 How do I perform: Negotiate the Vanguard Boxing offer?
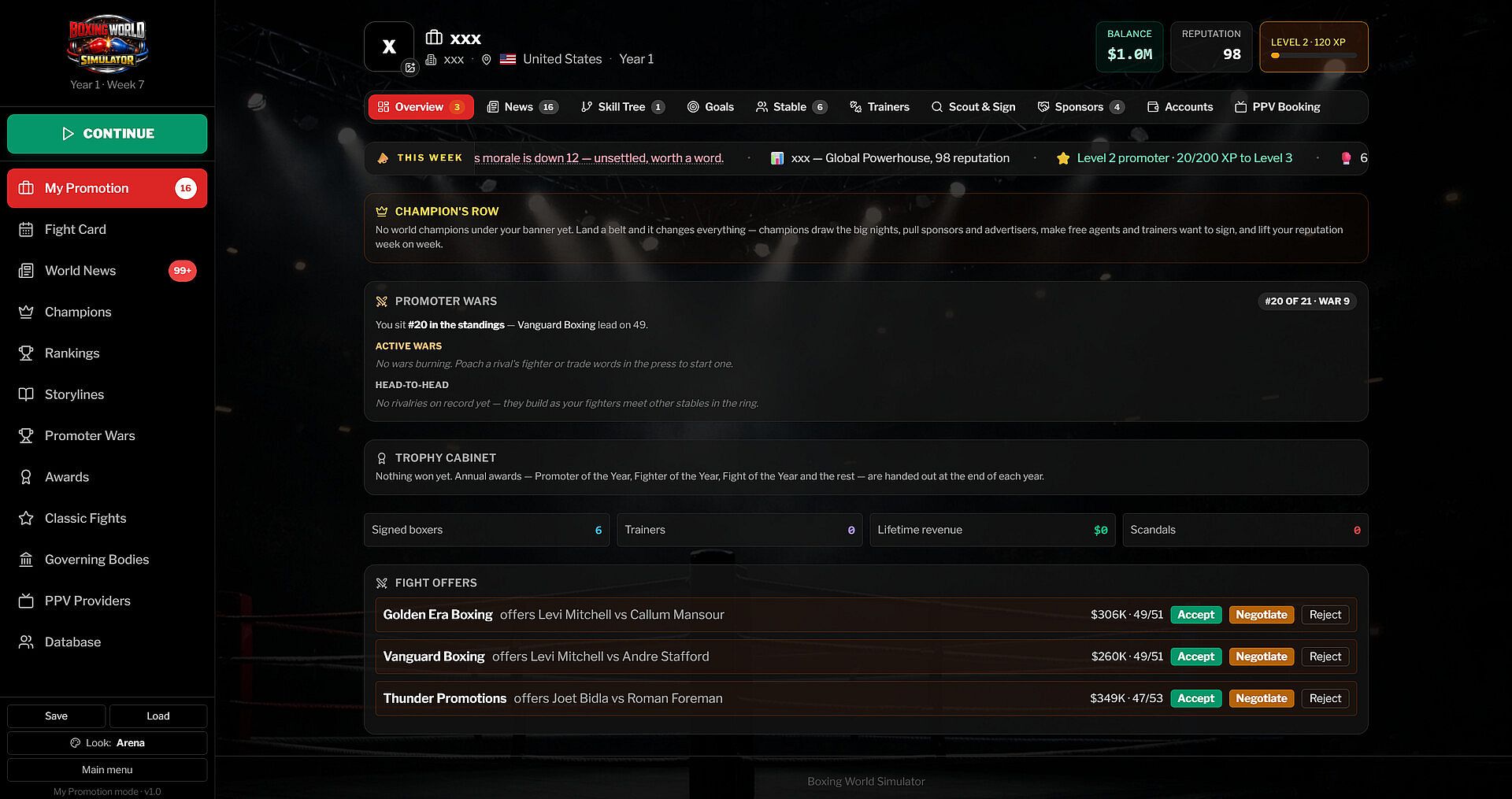click(x=1262, y=657)
